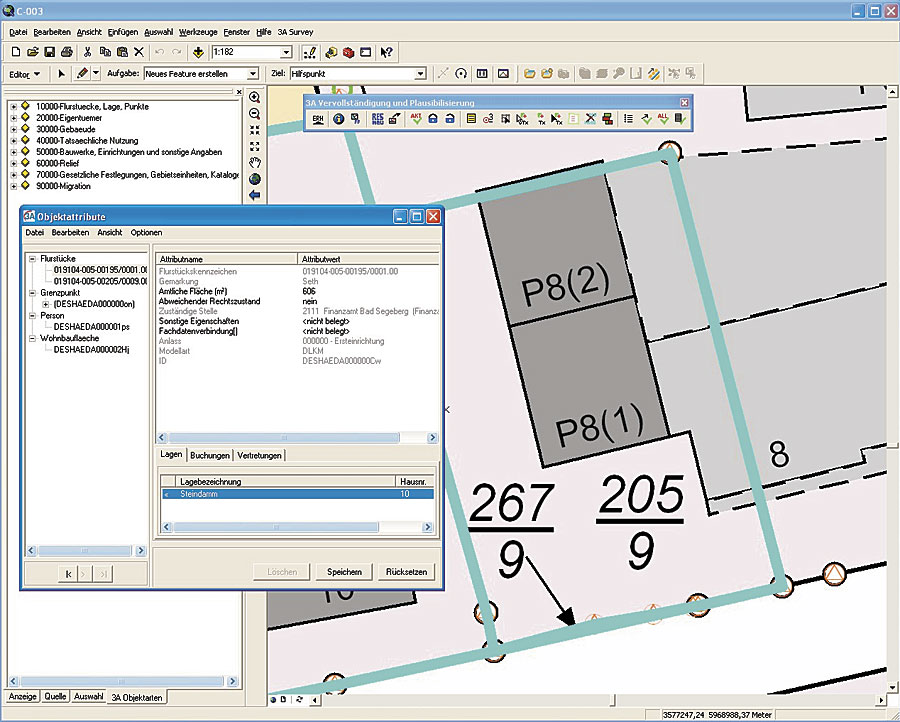
Task: Click the Lagebezeichnung table horizontal scrollbar
Action: [297, 527]
